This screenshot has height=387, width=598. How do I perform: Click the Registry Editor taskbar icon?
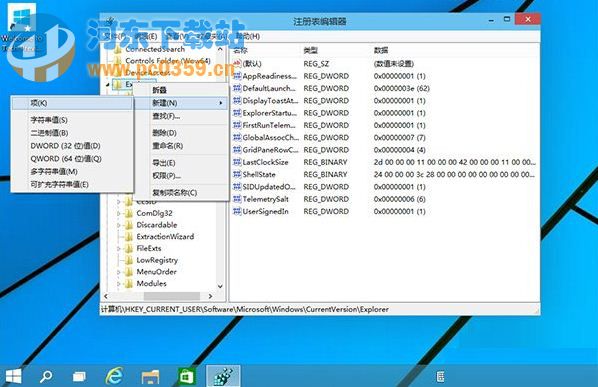(223, 376)
